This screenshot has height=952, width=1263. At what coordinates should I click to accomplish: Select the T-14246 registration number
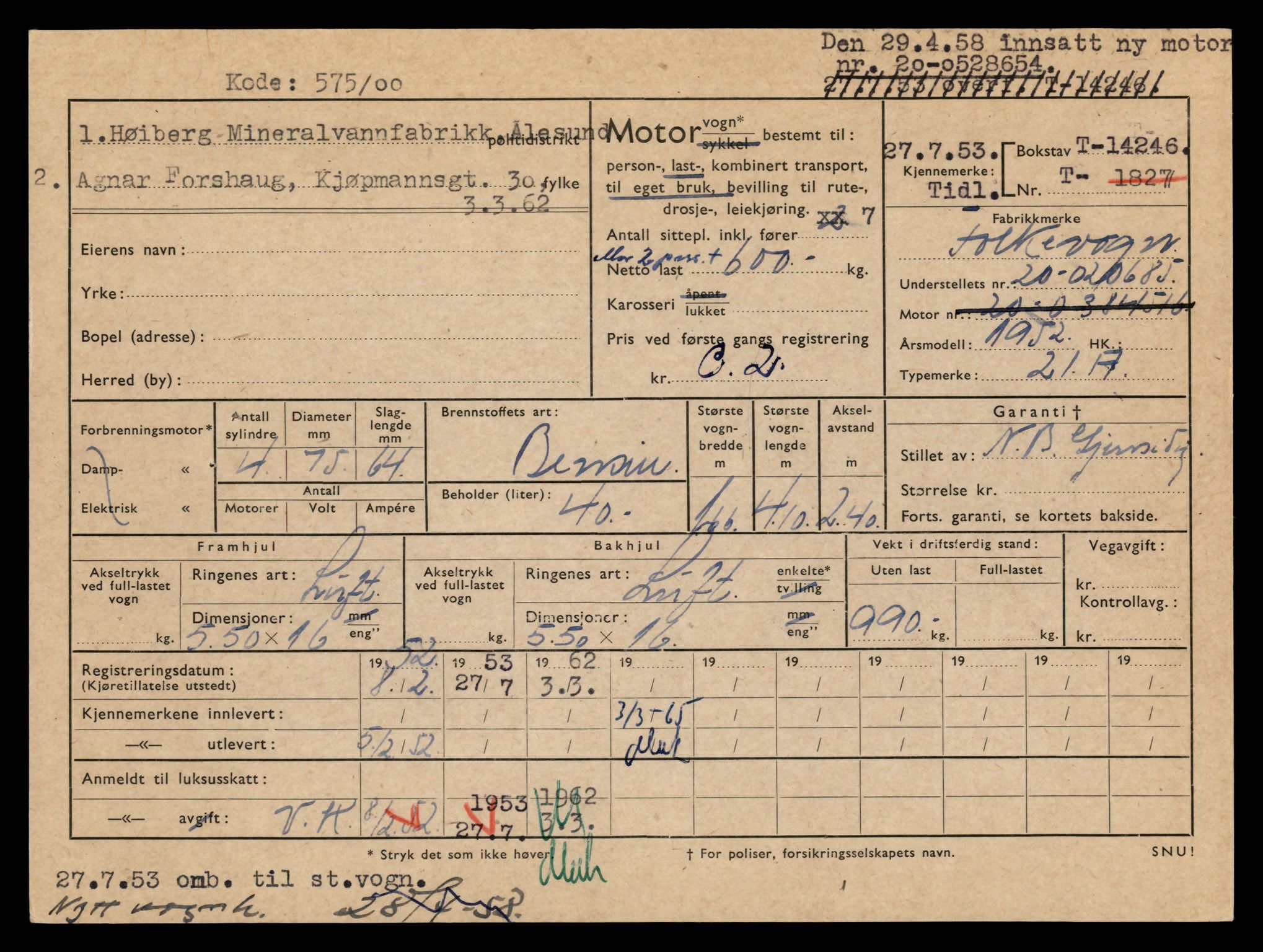[1127, 146]
